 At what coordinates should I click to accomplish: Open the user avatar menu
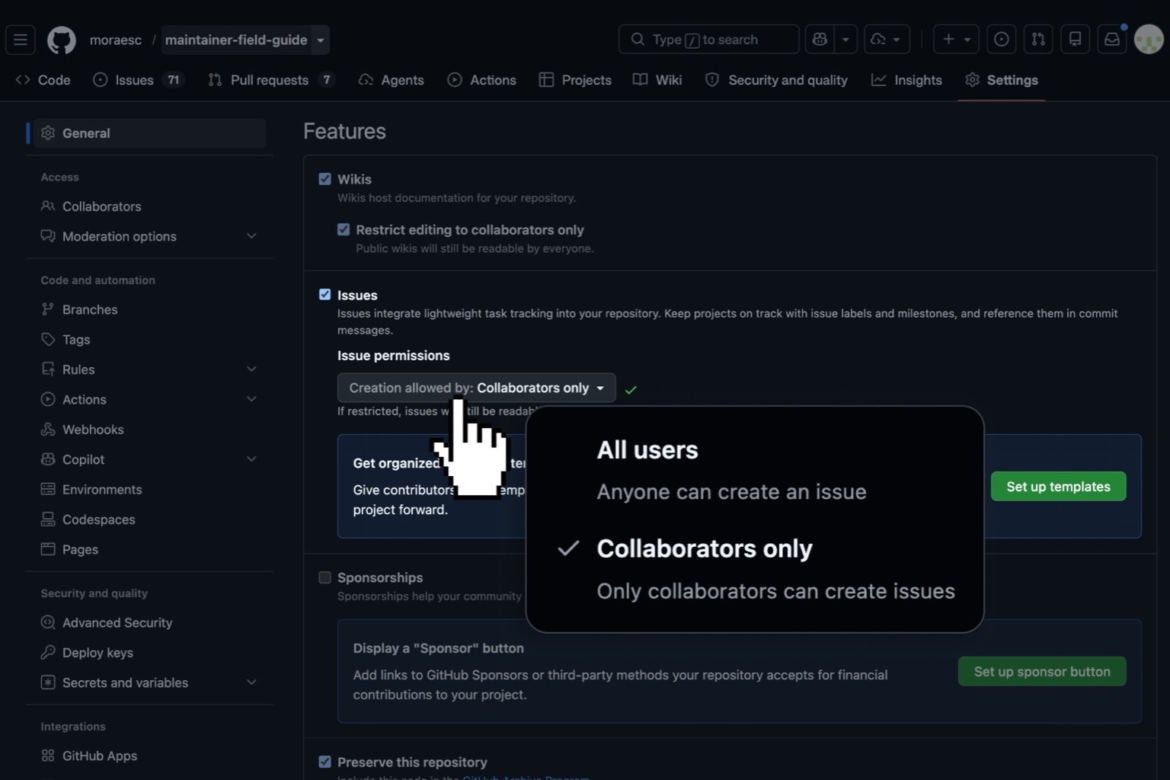(1148, 40)
